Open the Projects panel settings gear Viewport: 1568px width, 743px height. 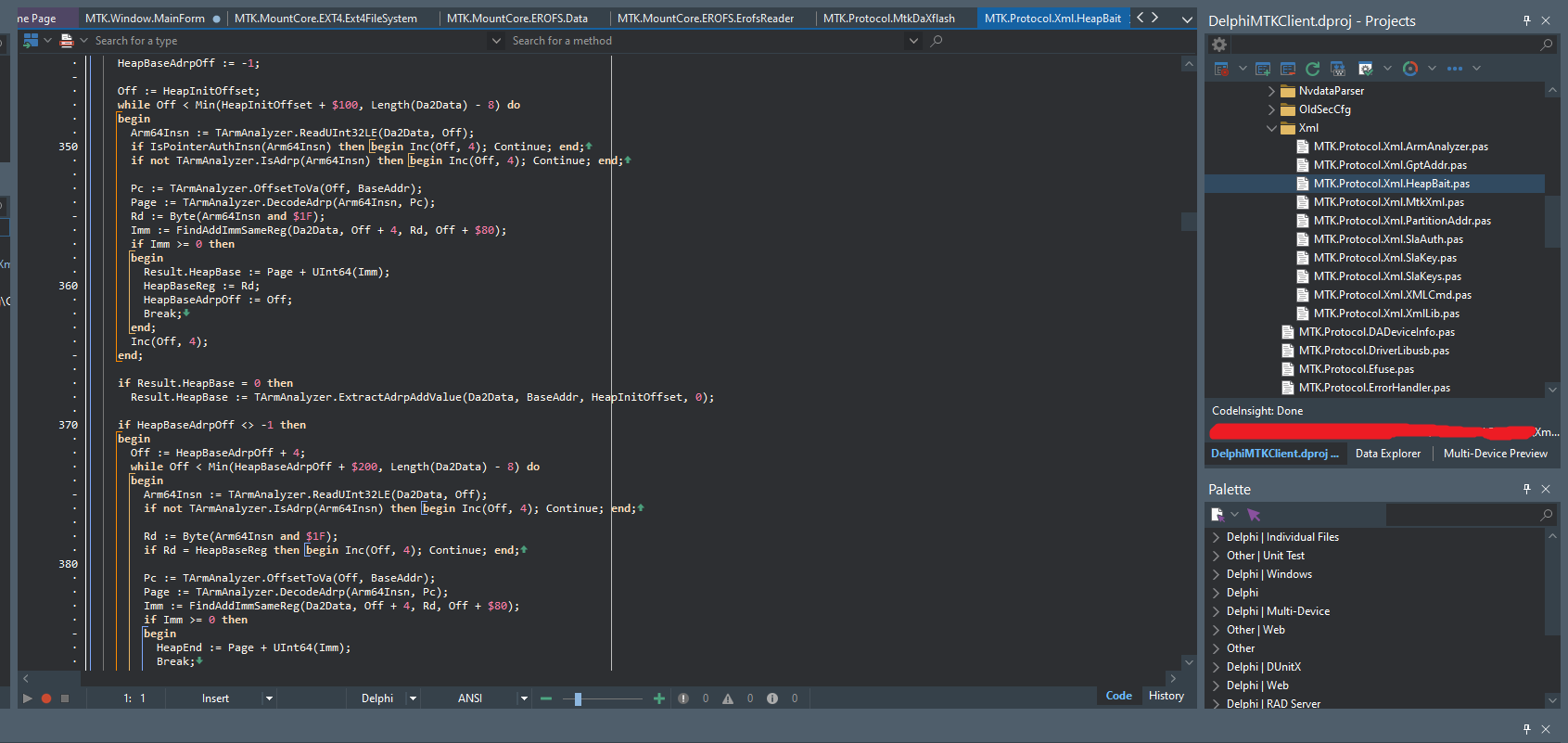pyautogui.click(x=1219, y=45)
